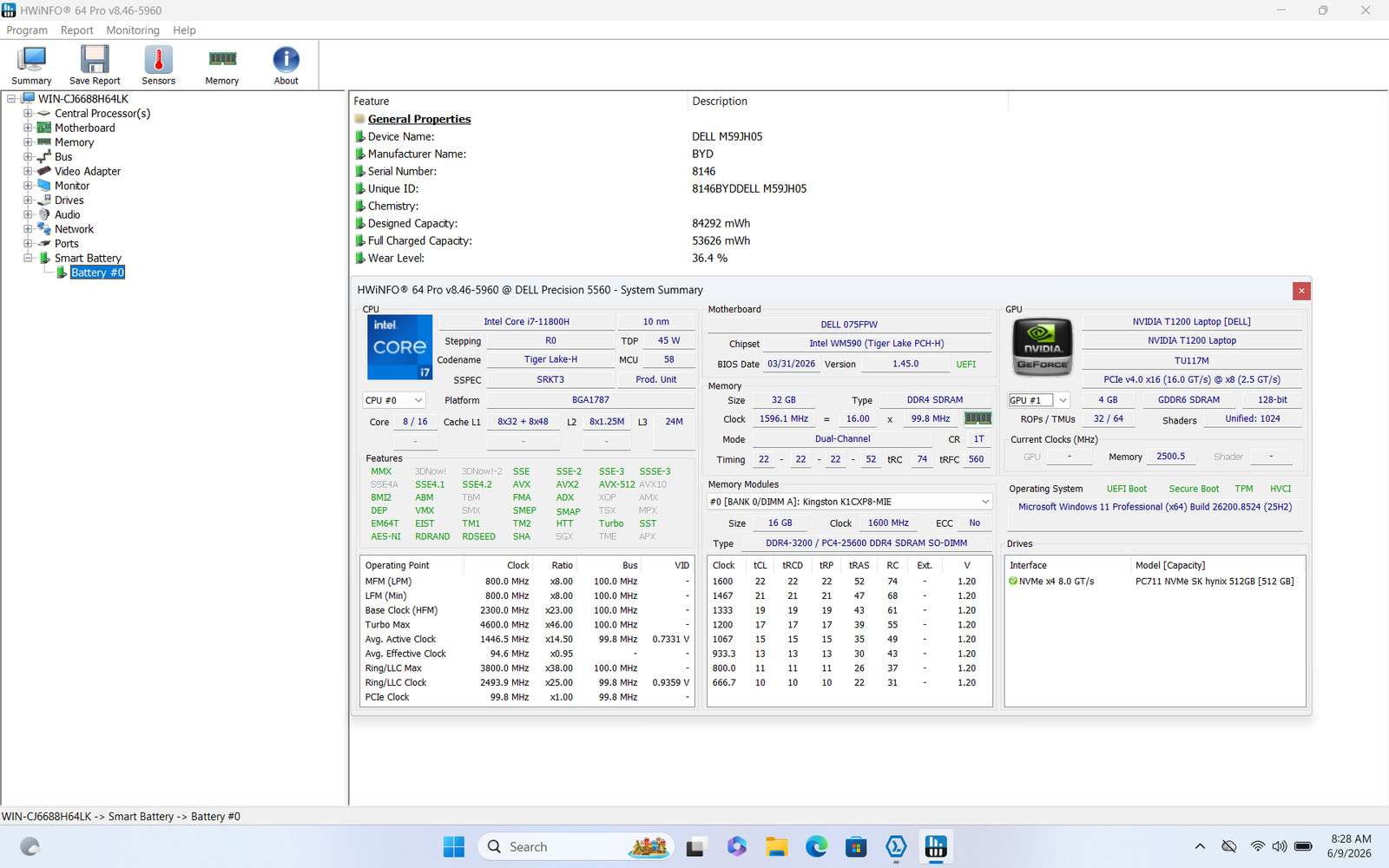Screen dimensions: 1389x868
Task: Open Windows Start button
Action: point(454,846)
